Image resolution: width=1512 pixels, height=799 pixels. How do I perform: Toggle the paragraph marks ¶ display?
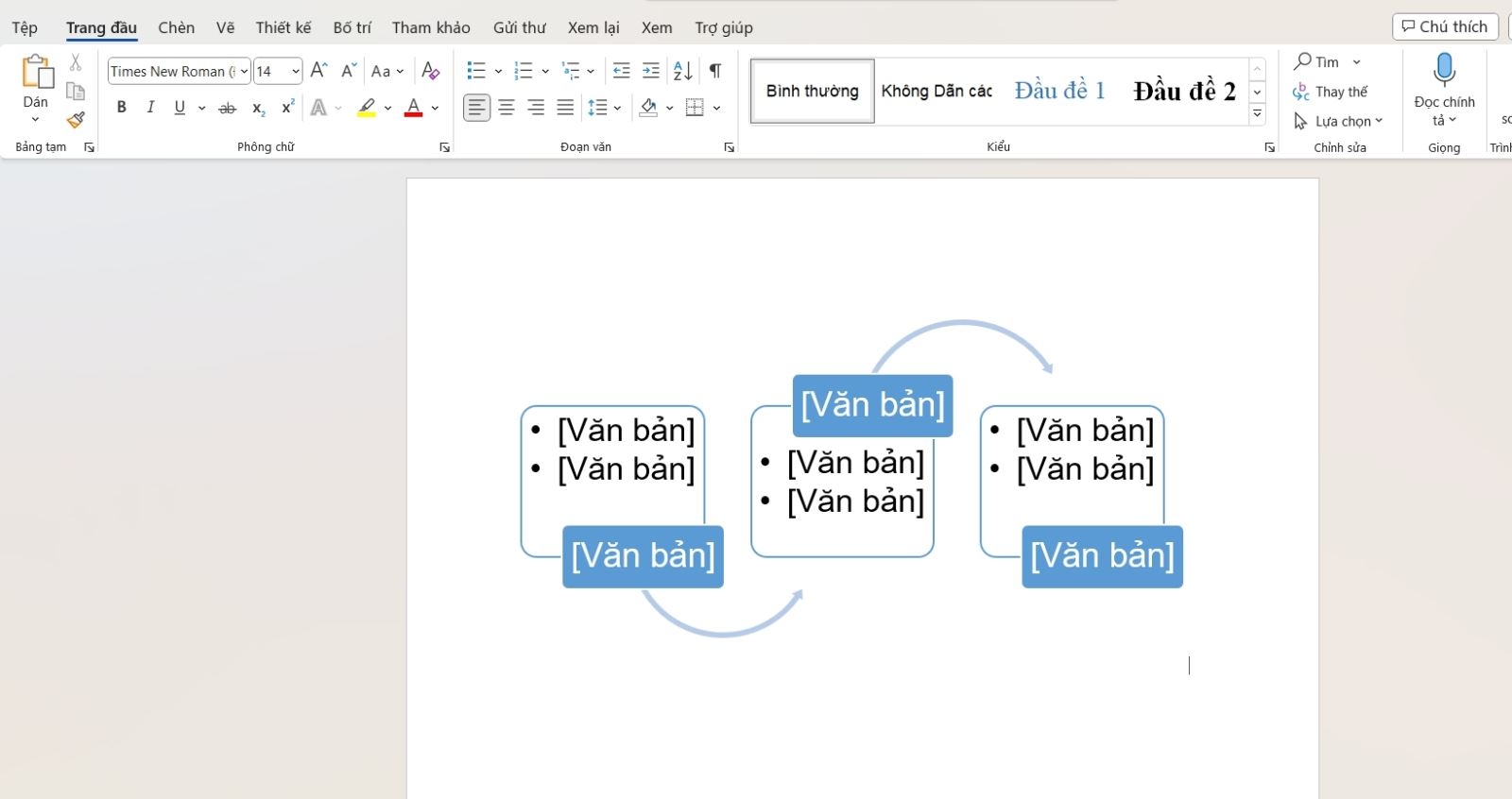[x=715, y=71]
